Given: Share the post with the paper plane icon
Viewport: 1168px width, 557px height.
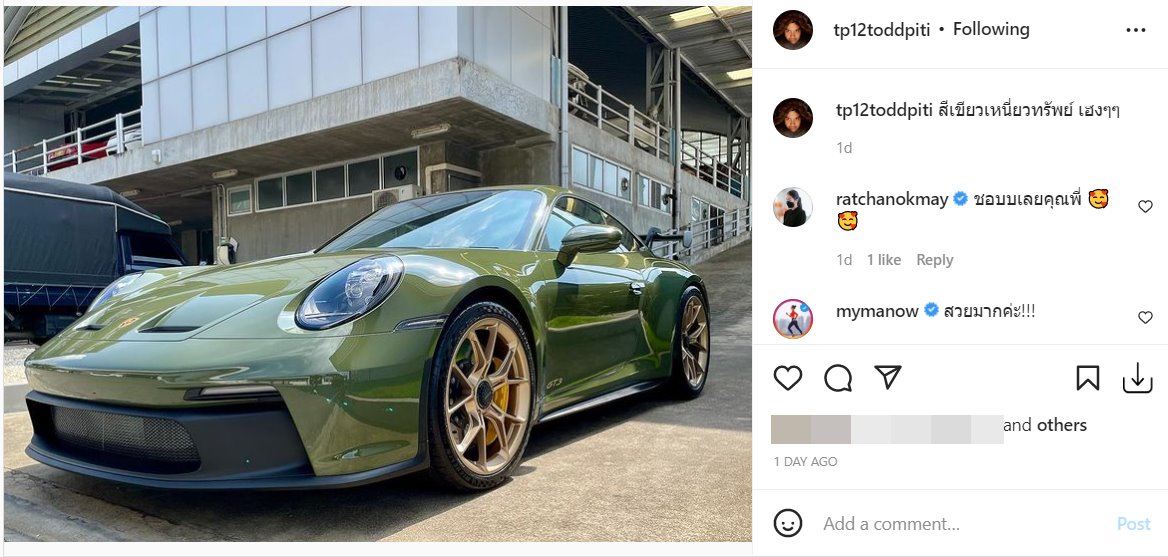Looking at the screenshot, I should [888, 377].
